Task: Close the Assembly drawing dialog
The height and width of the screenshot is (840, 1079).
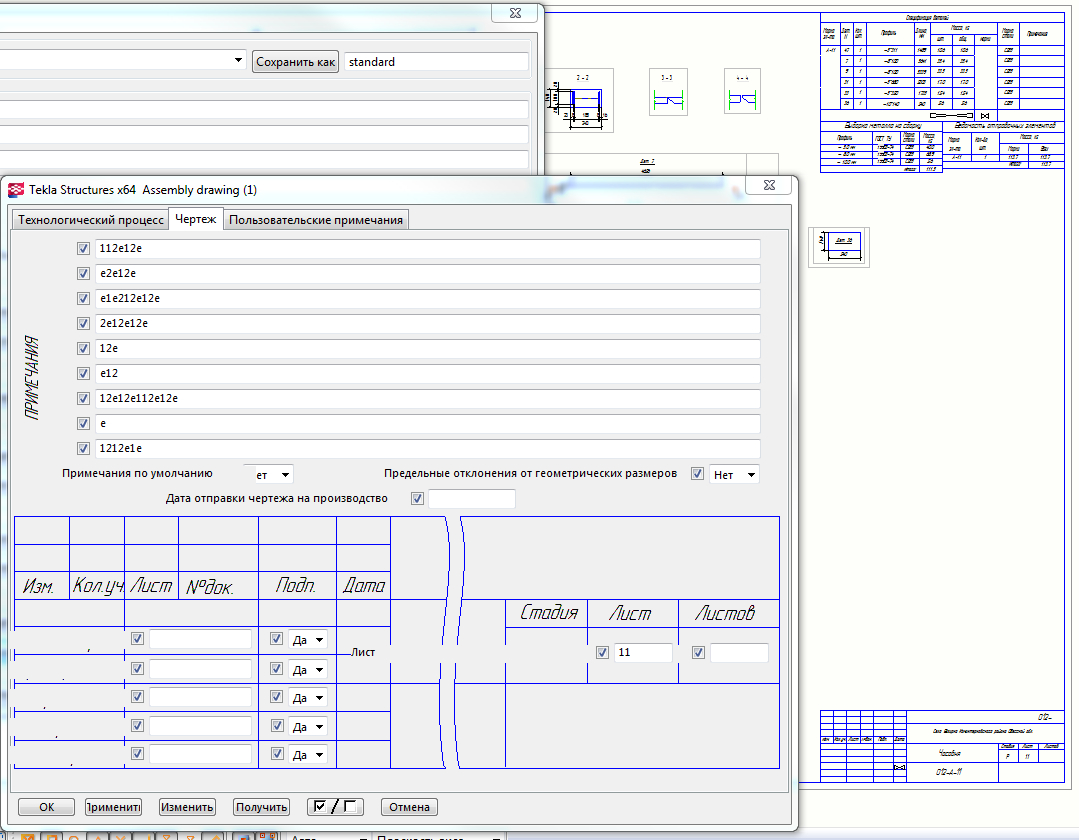Action: pyautogui.click(x=770, y=186)
